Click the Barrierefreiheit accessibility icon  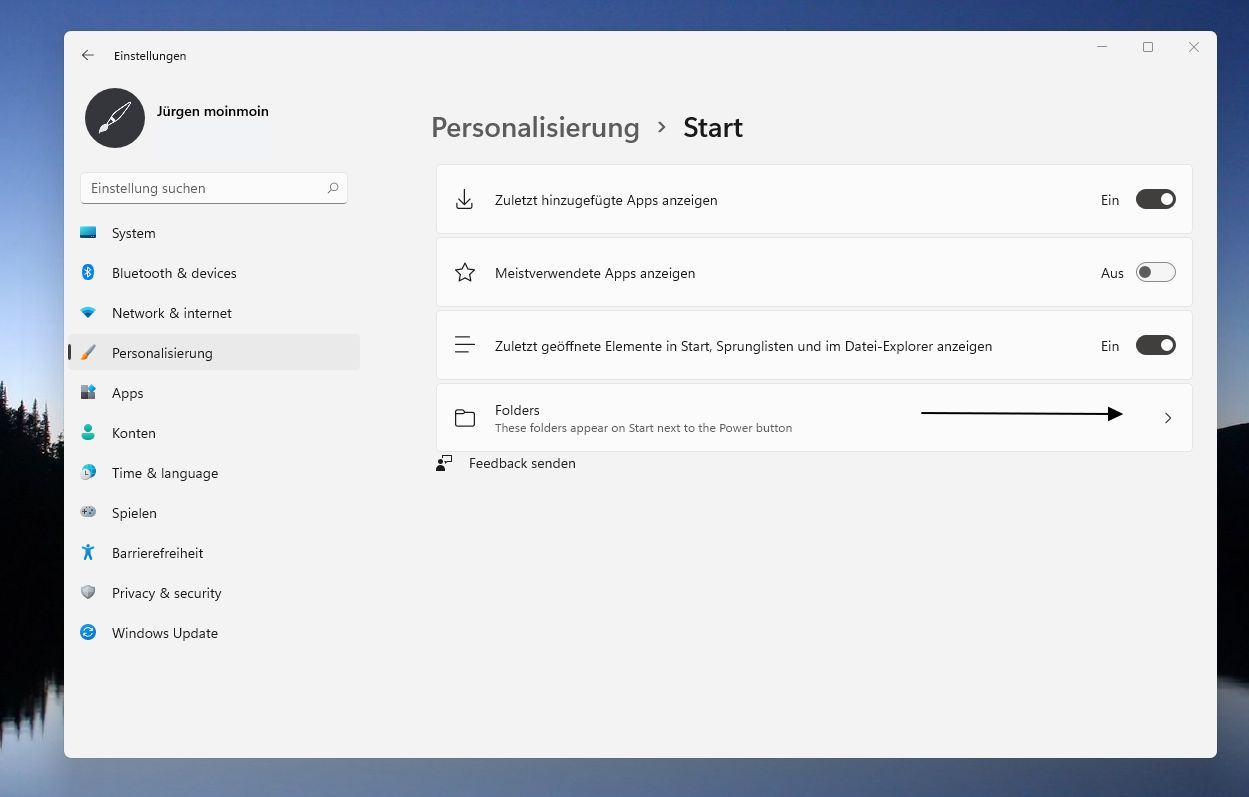coord(88,553)
